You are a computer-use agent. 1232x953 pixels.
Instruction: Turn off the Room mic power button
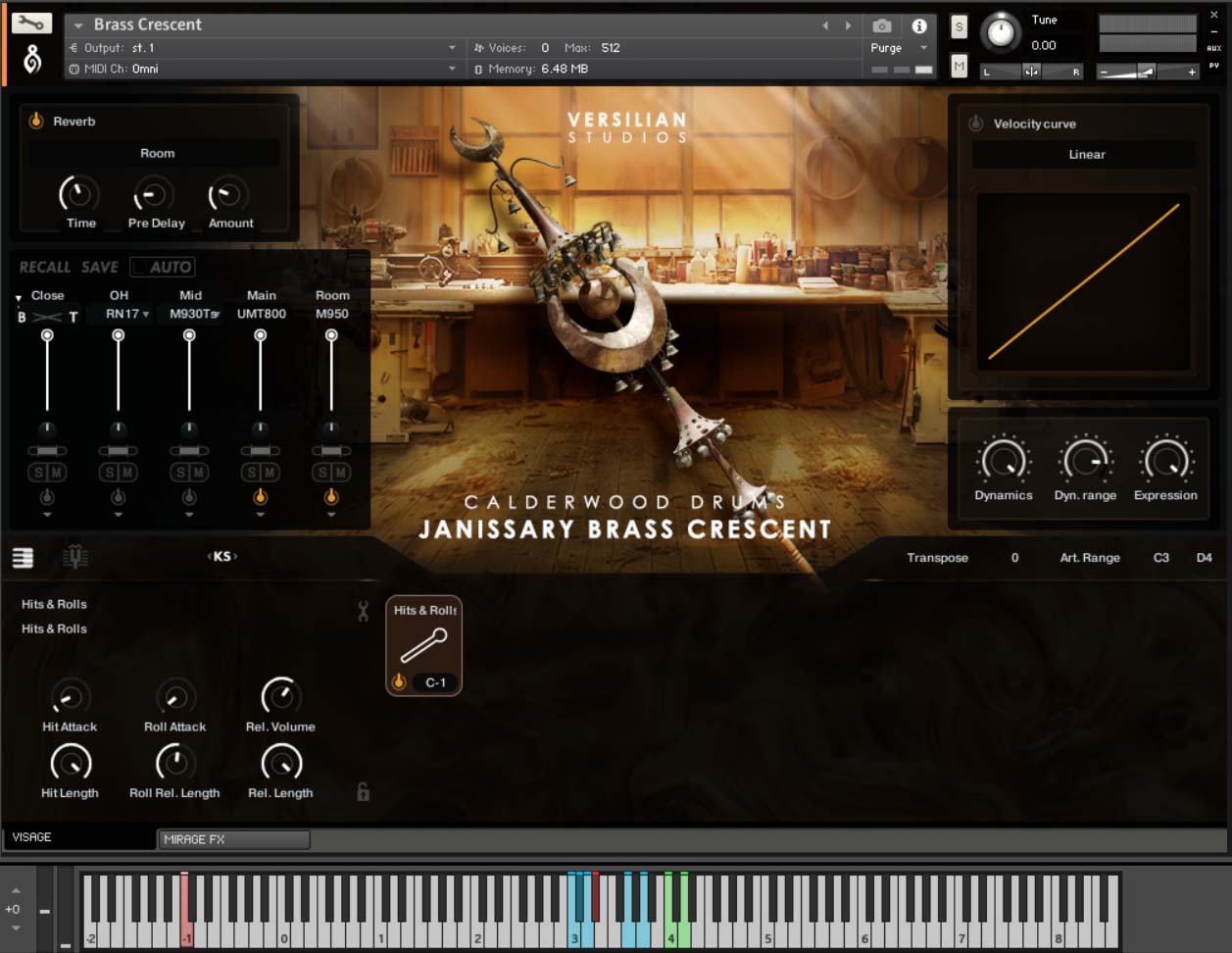[x=331, y=497]
